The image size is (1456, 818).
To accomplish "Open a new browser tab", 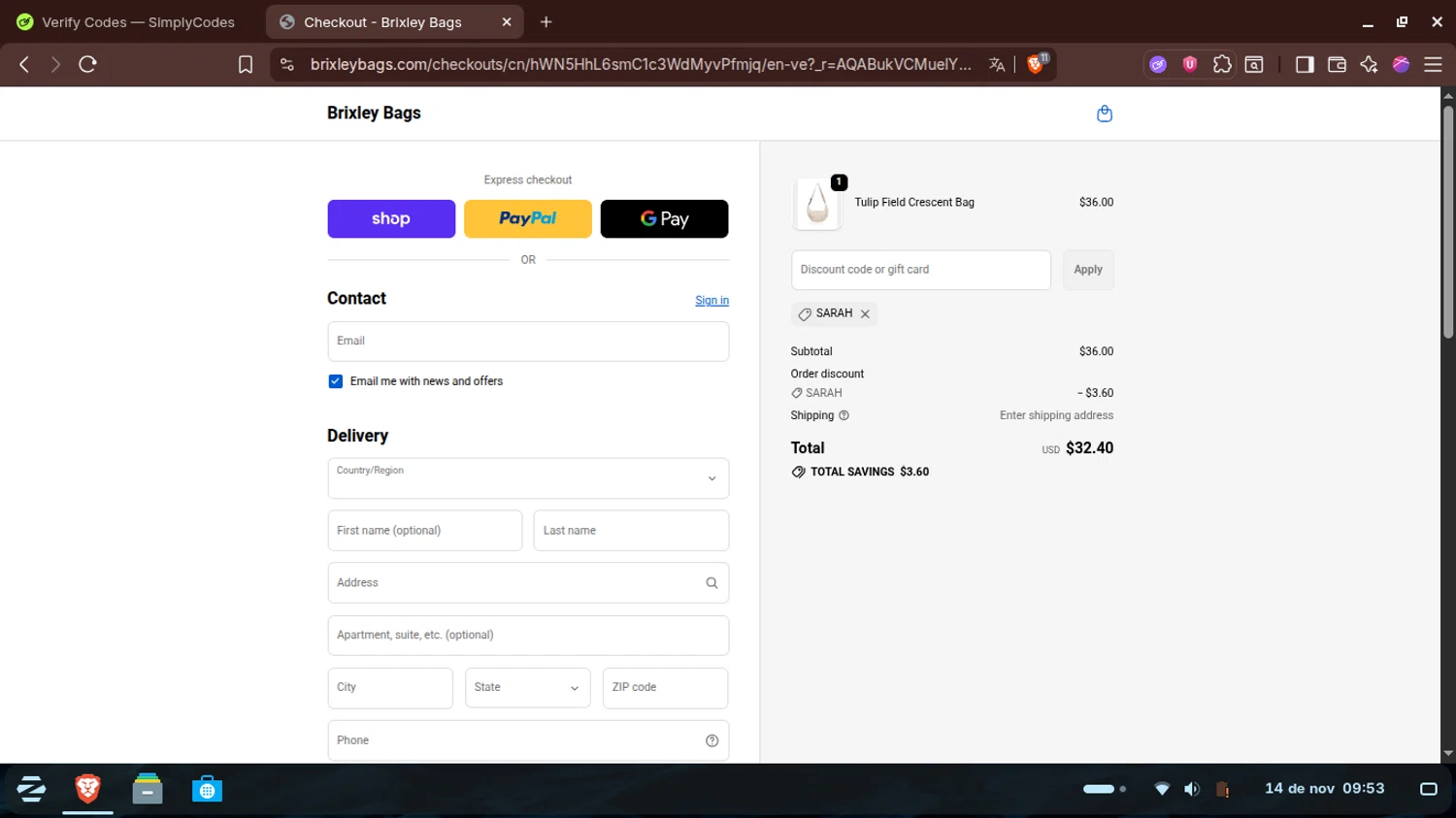I will pos(546,21).
